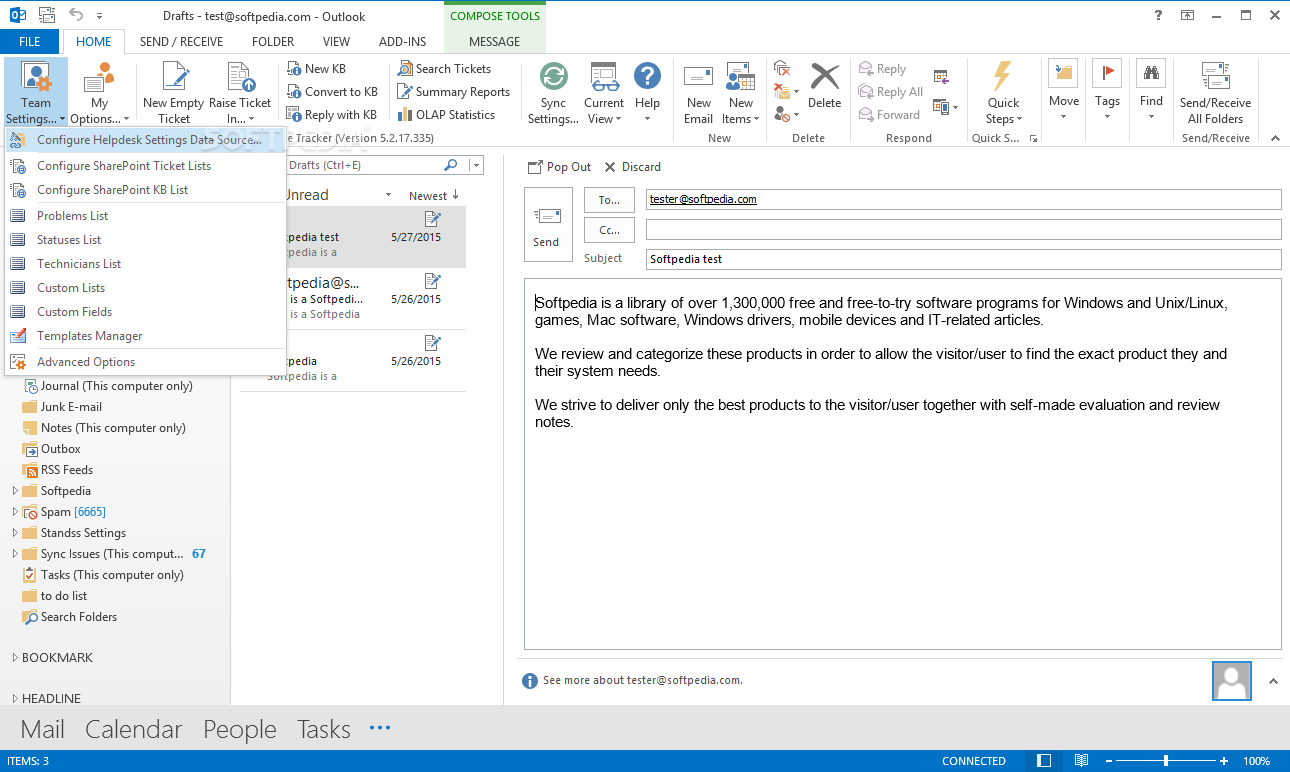This screenshot has width=1290, height=772.
Task: Click Convert to KB
Action: coord(332,92)
